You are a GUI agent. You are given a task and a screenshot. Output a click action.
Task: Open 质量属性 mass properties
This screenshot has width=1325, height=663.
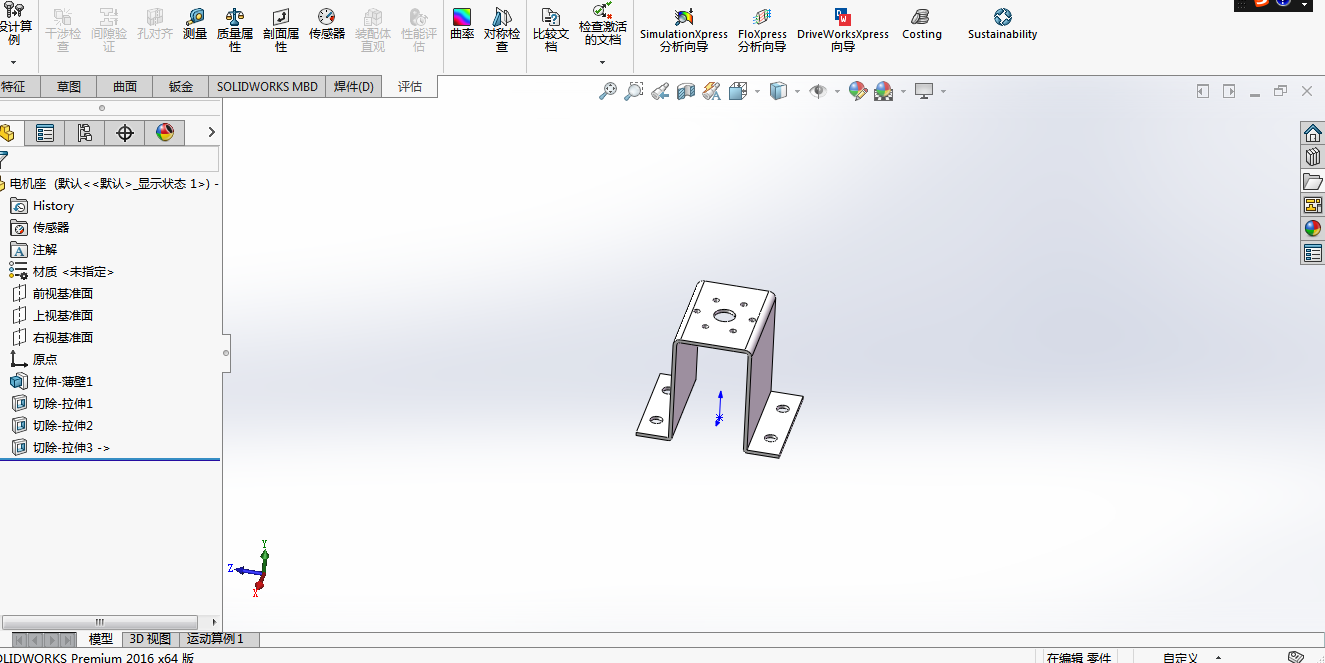pos(235,30)
